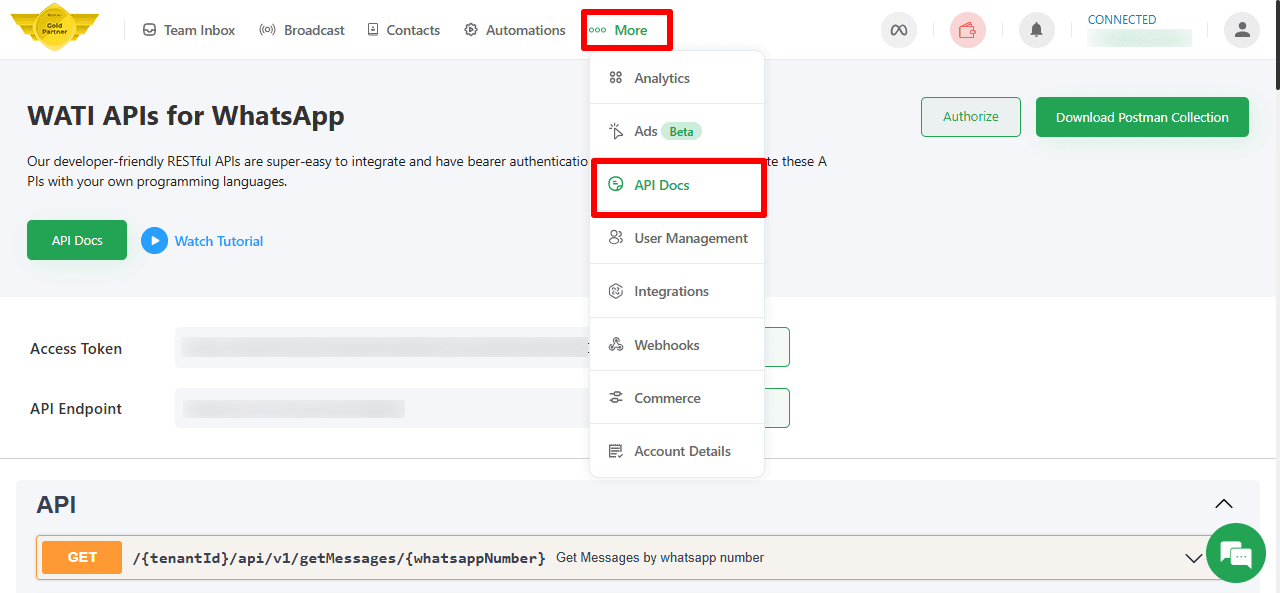Open the Contacts section

pos(403,30)
